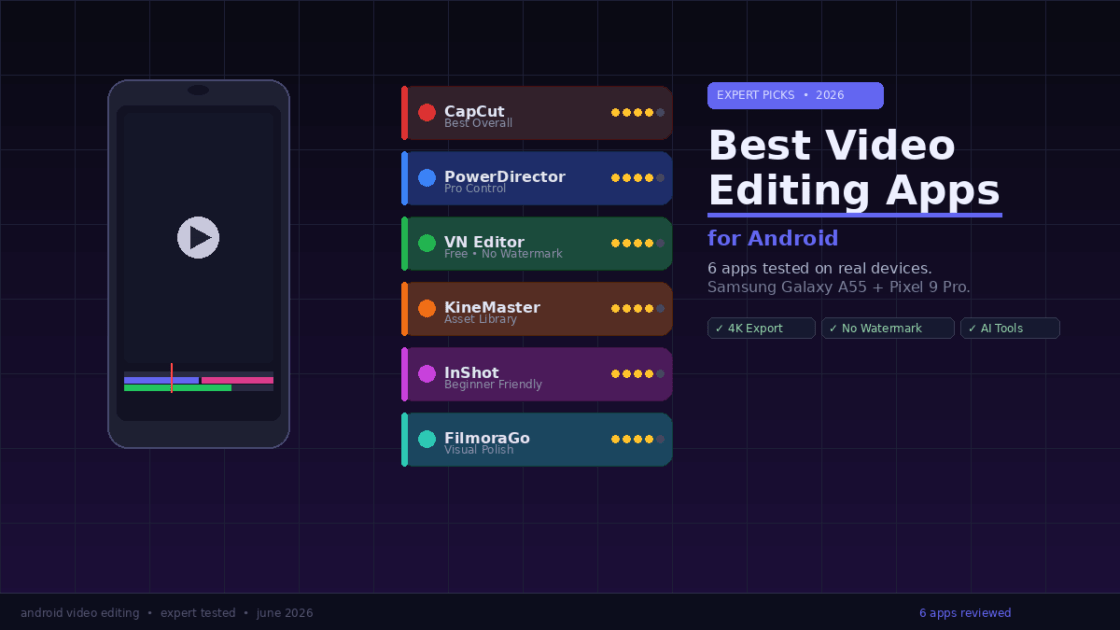Select the KineMaster rating dots

coord(637,309)
